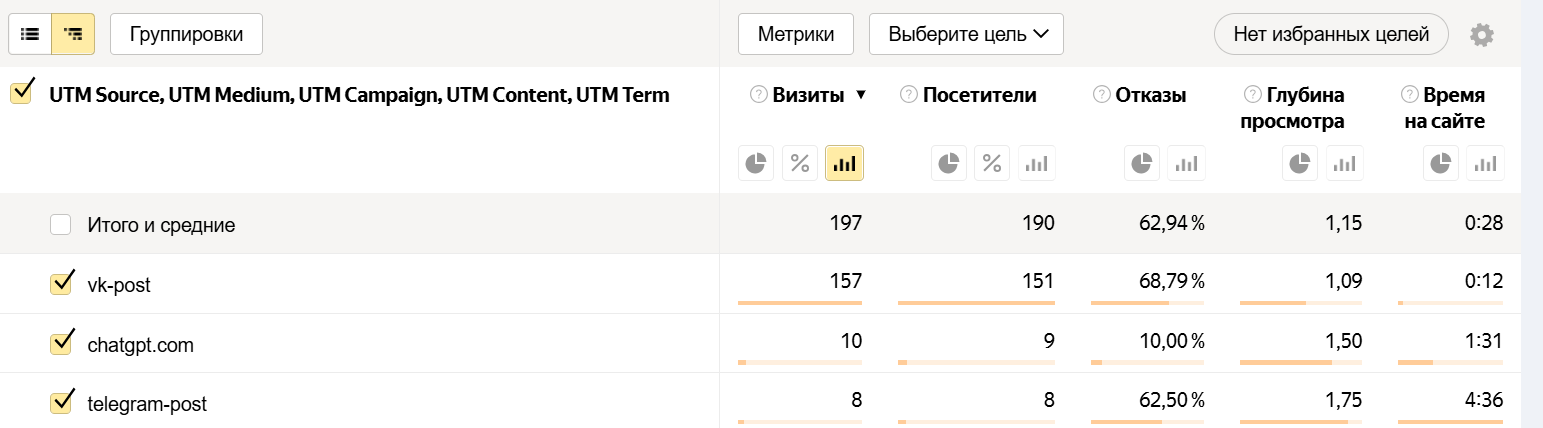Switch to tree list view icon
The height and width of the screenshot is (428, 1543).
point(73,34)
